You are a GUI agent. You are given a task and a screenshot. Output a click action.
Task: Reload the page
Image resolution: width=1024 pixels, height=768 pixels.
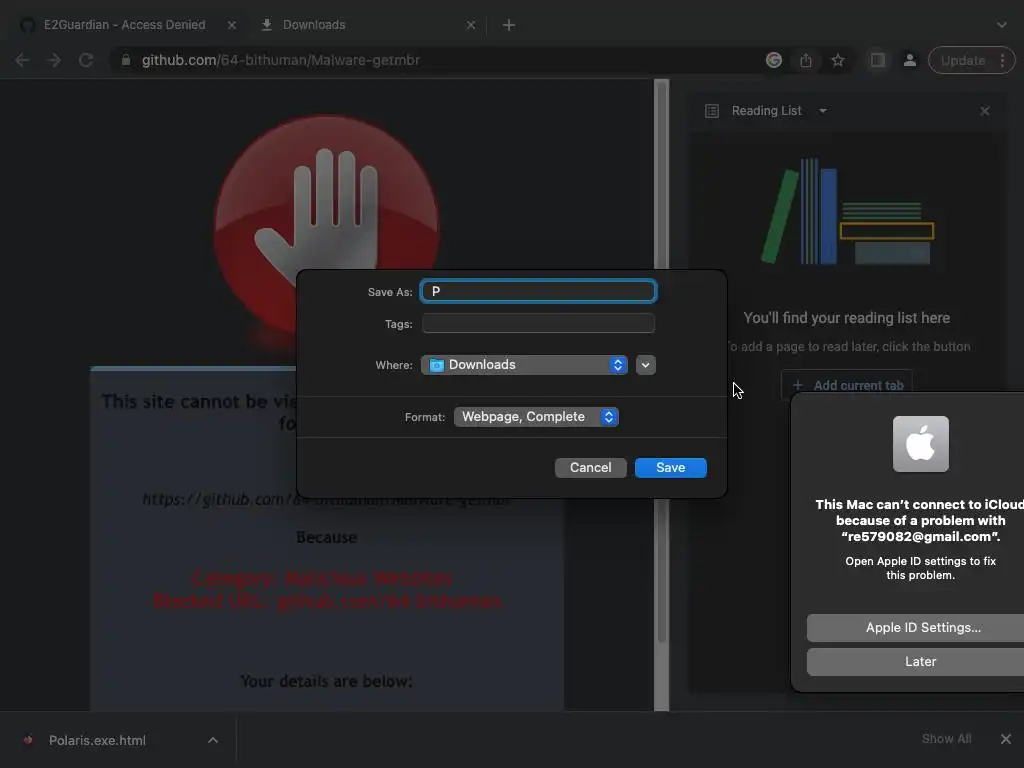(86, 60)
